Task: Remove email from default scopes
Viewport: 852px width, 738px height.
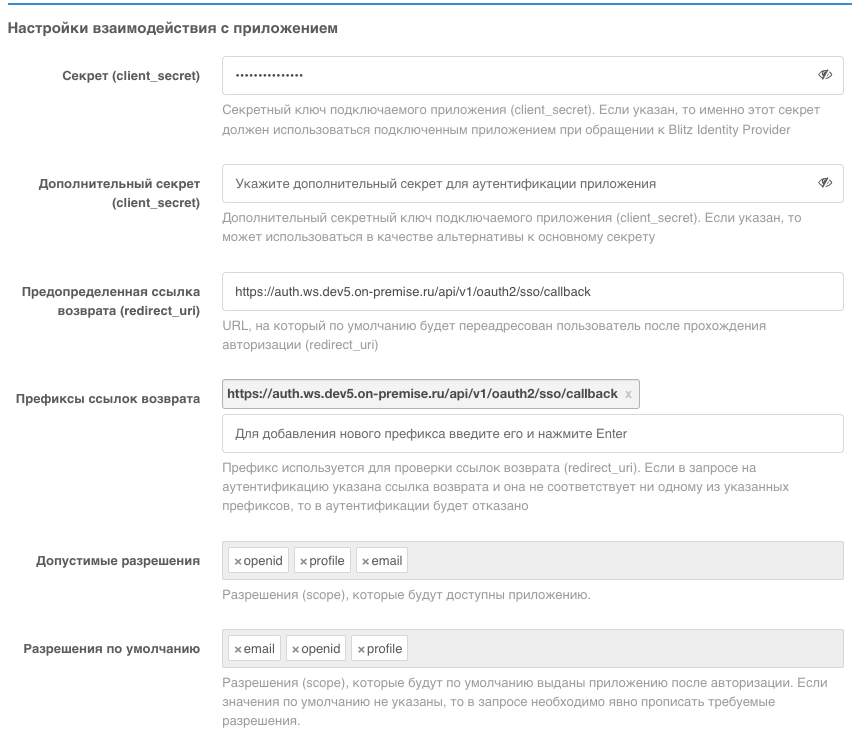Action: (238, 650)
